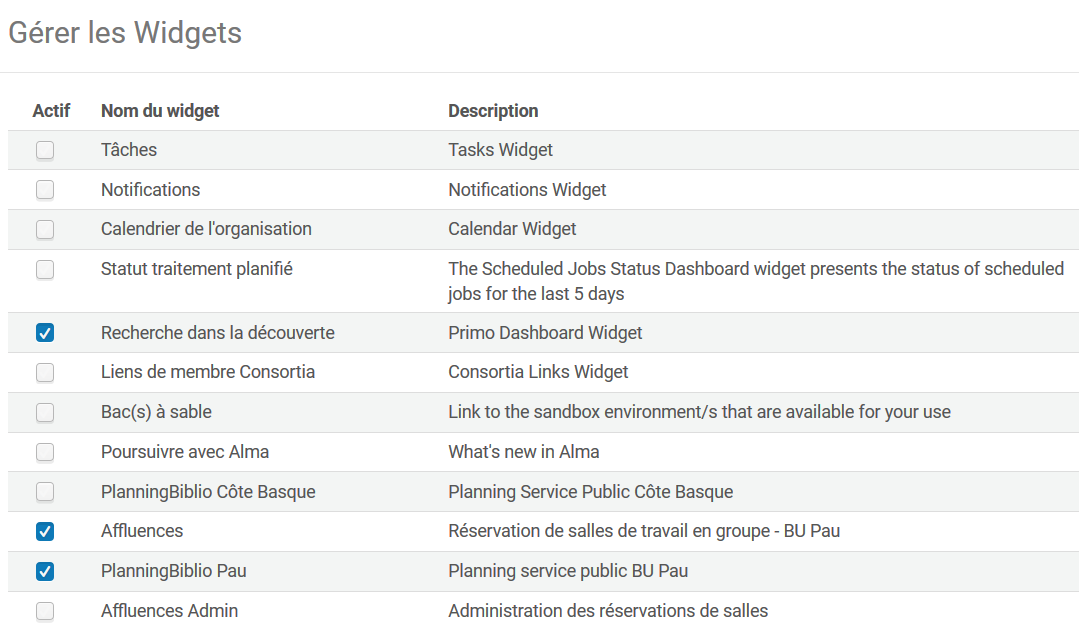Screen dimensions: 1079x642
Task: Click the Nom du widget header
Action: 160,111
